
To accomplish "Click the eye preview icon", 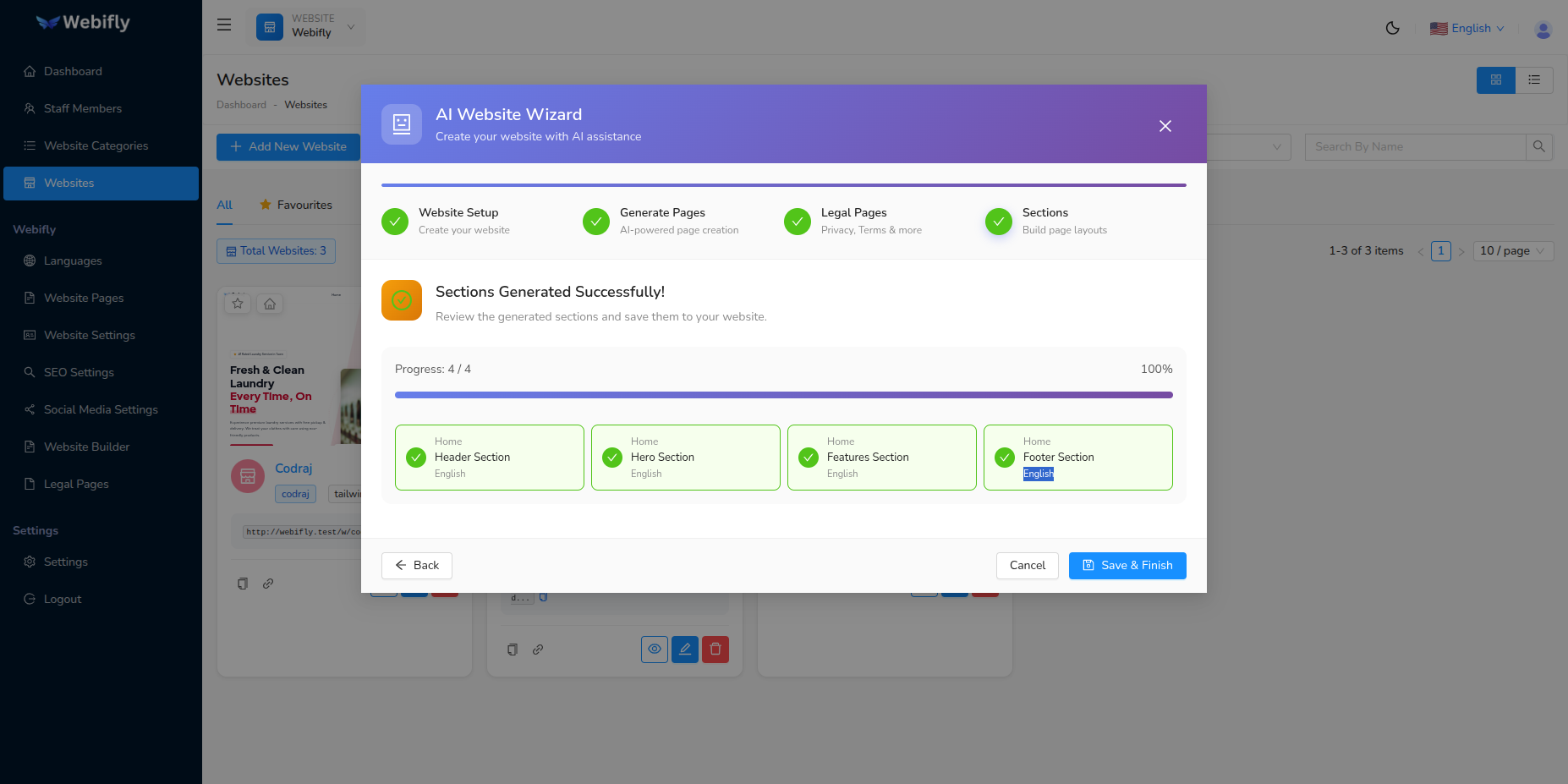I will coord(654,650).
